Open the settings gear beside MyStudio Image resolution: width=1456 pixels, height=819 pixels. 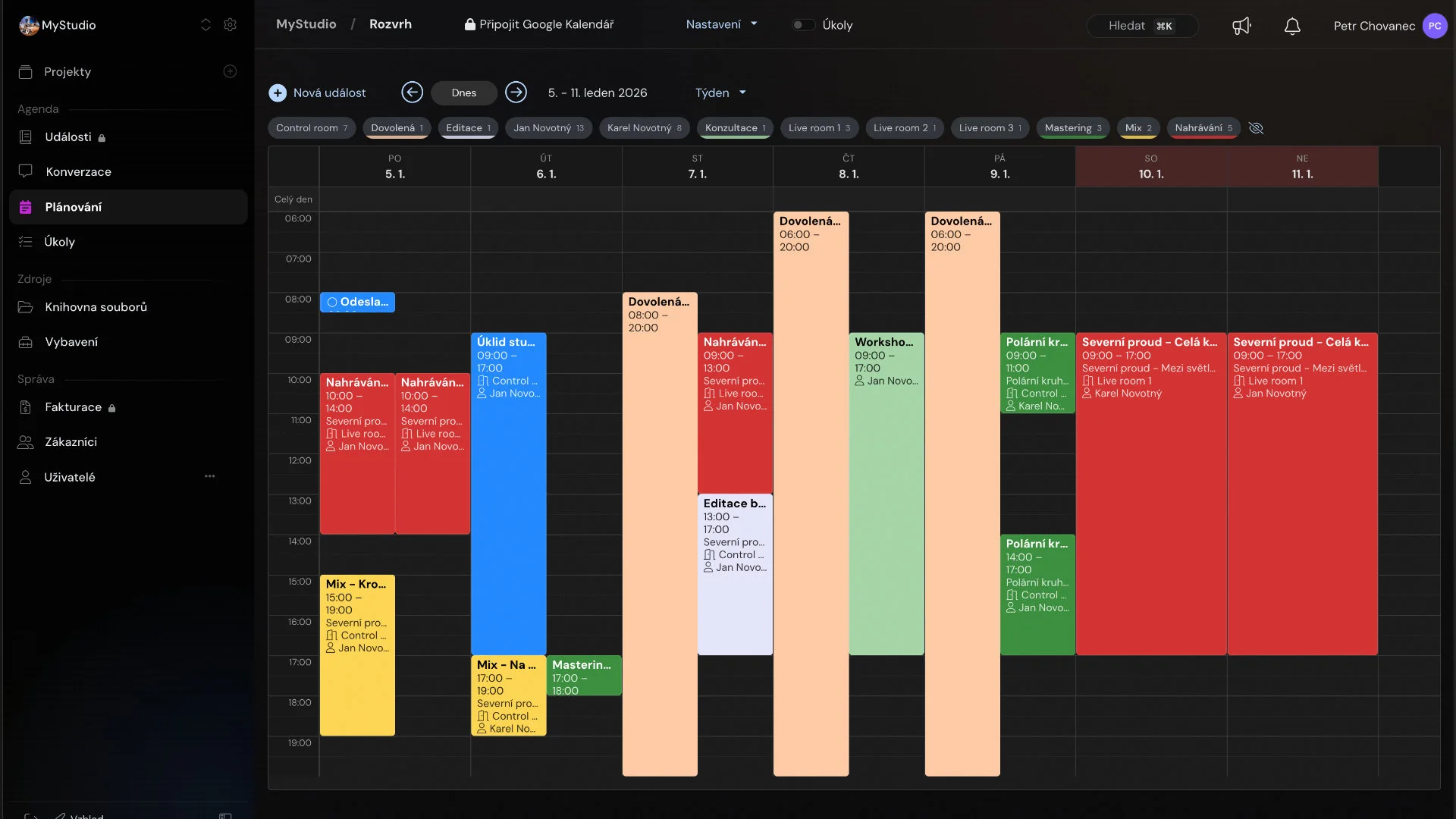[230, 25]
